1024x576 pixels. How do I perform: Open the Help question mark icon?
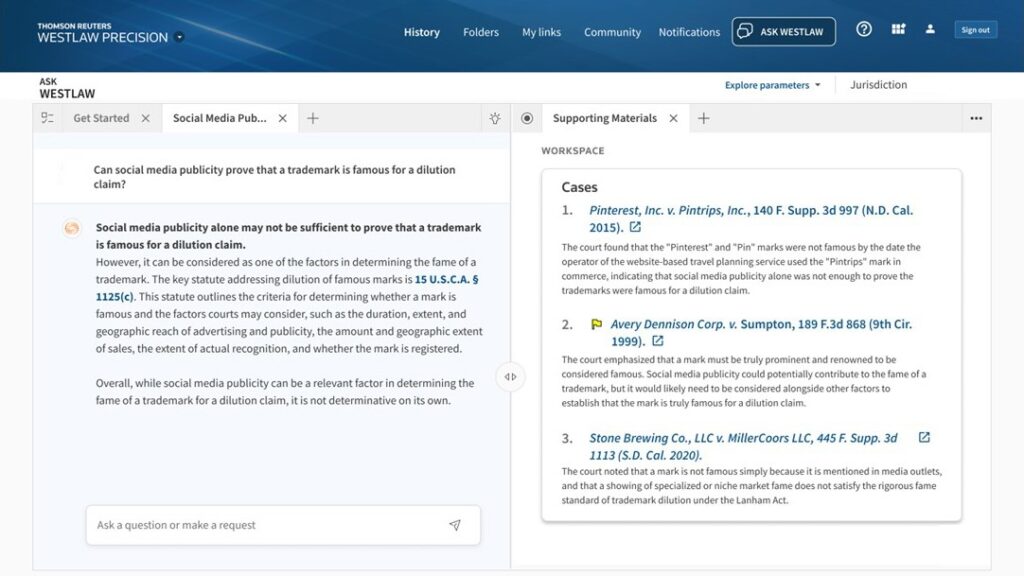[x=863, y=29]
